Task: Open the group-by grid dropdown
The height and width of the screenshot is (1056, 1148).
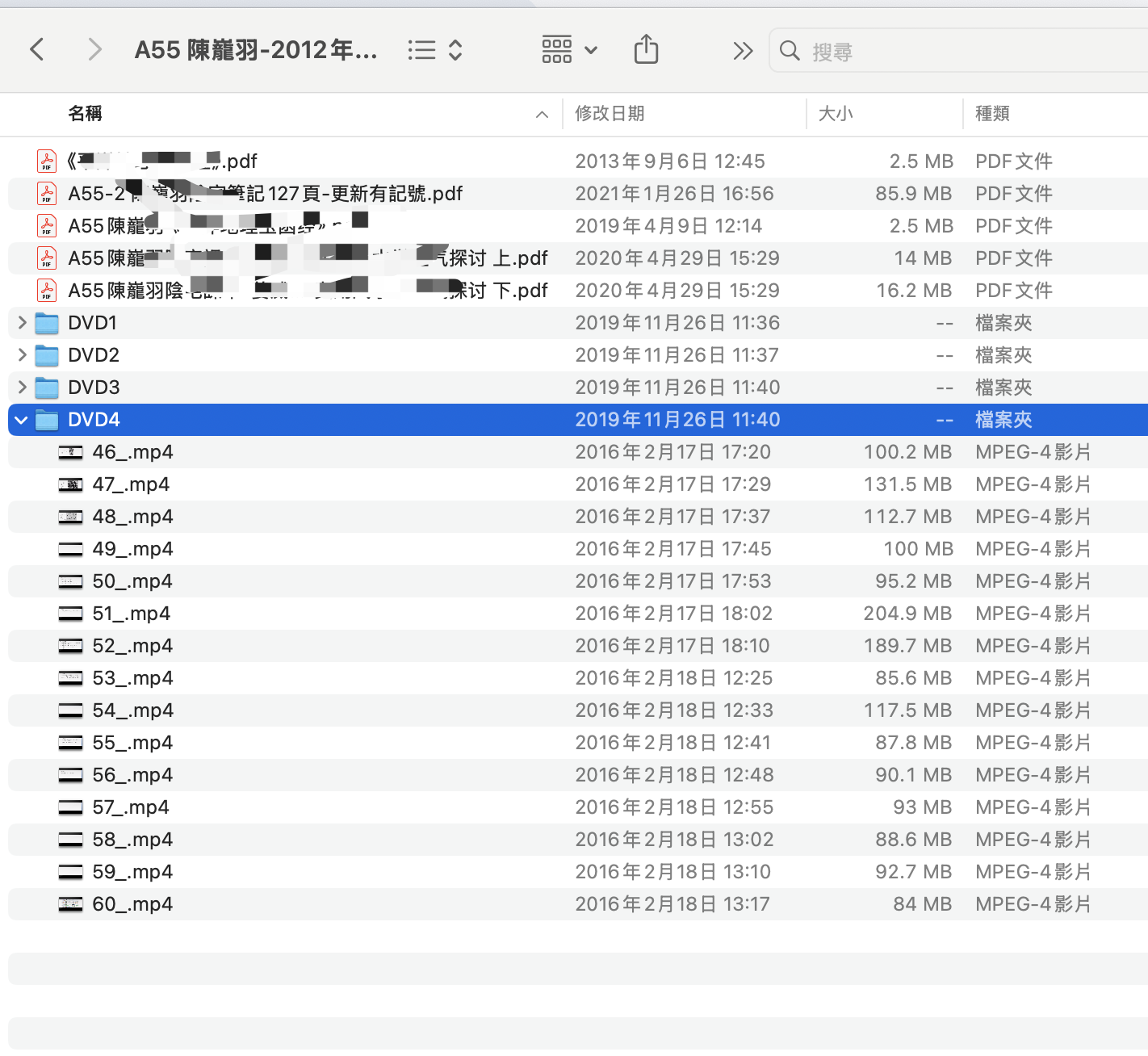Action: click(x=569, y=50)
